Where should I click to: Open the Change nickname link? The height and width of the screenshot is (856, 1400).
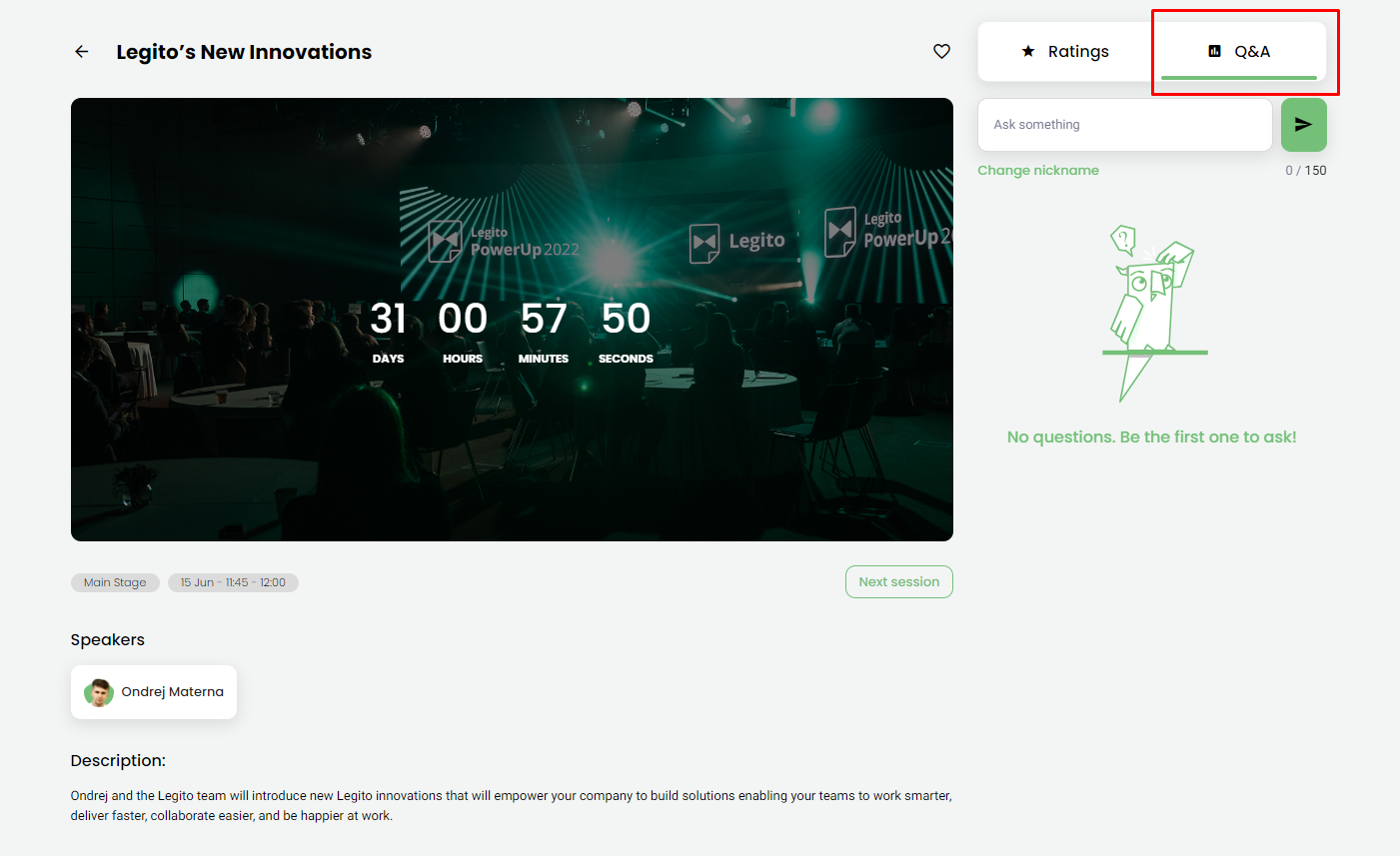[1037, 171]
